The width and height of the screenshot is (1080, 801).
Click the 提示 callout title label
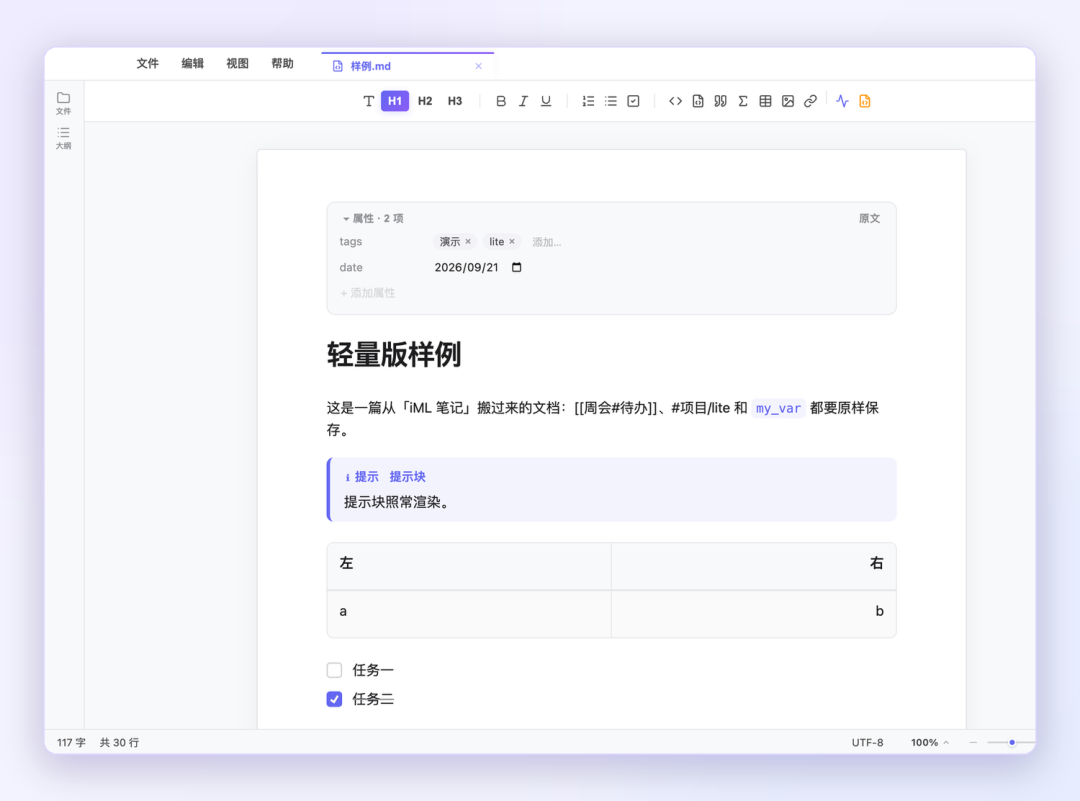click(366, 477)
